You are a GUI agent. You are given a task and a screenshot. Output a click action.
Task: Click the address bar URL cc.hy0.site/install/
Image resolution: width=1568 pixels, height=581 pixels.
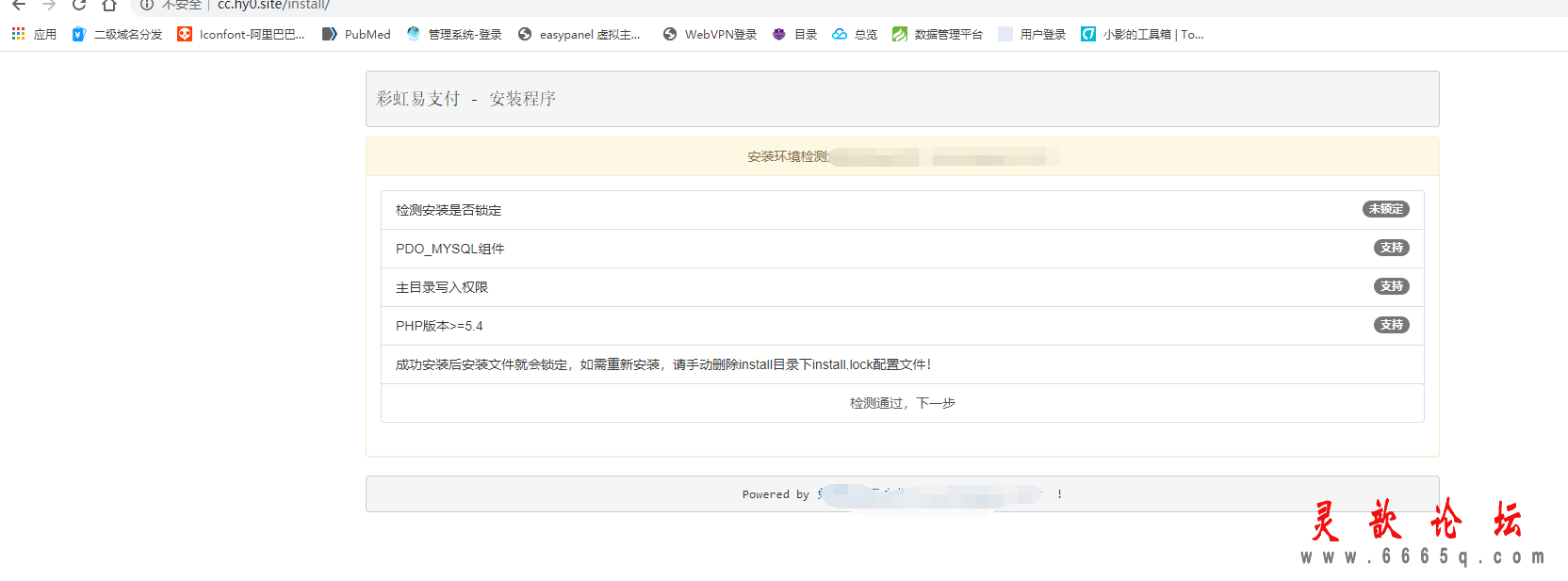click(x=273, y=5)
